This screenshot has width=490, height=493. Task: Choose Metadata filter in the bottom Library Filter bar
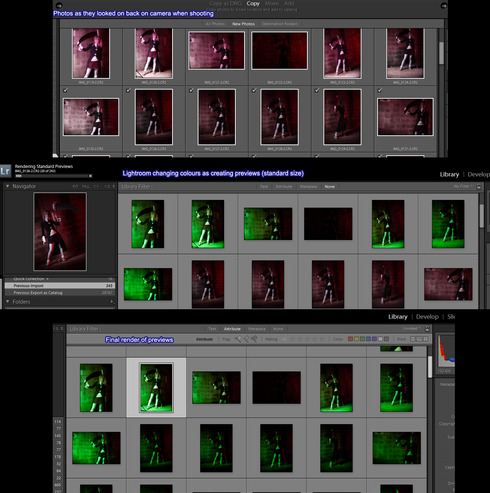tap(257, 329)
